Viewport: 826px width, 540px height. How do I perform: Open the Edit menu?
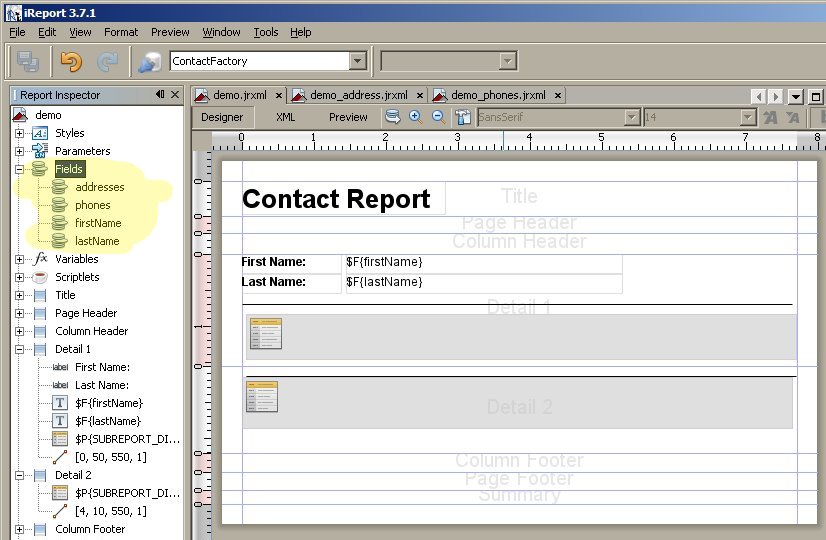click(x=47, y=32)
